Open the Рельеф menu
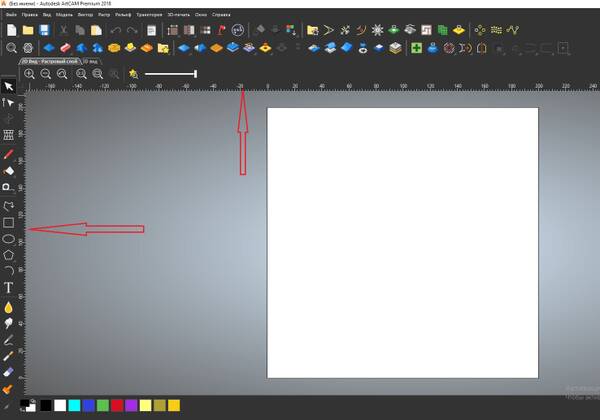Image resolution: width=600 pixels, height=420 pixels. click(x=123, y=15)
